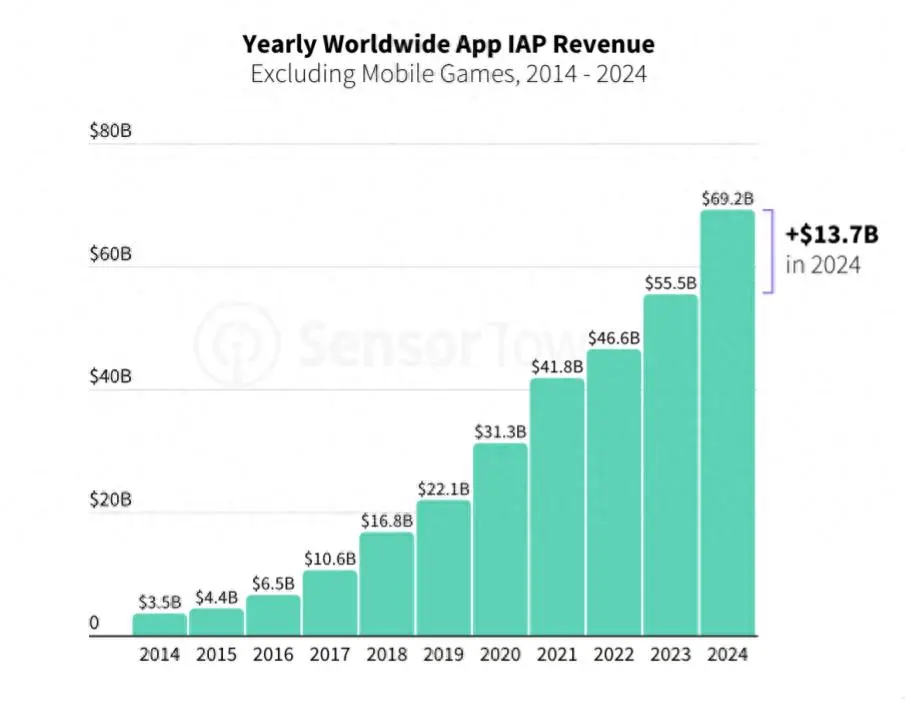Click the 2016 bar showing $6.5B
The image size is (907, 702).
click(x=274, y=616)
